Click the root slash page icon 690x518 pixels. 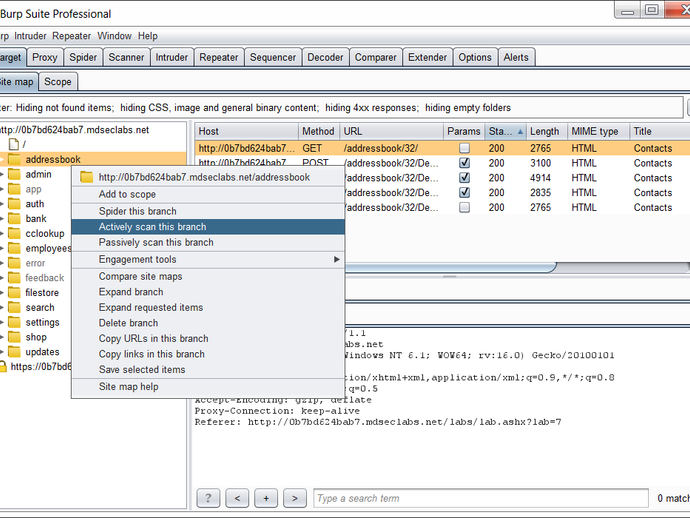point(14,144)
